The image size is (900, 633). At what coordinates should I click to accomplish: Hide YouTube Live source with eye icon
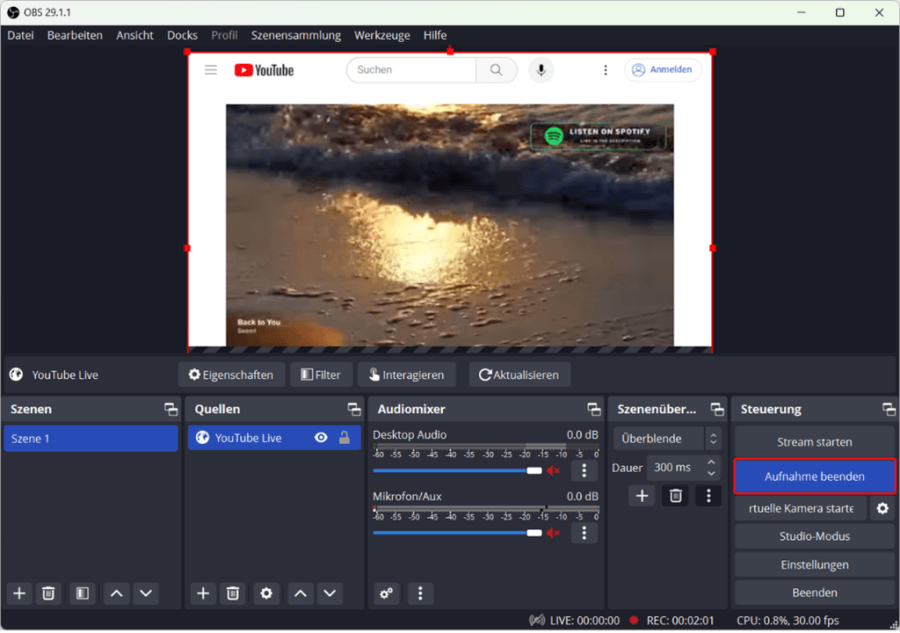click(321, 438)
